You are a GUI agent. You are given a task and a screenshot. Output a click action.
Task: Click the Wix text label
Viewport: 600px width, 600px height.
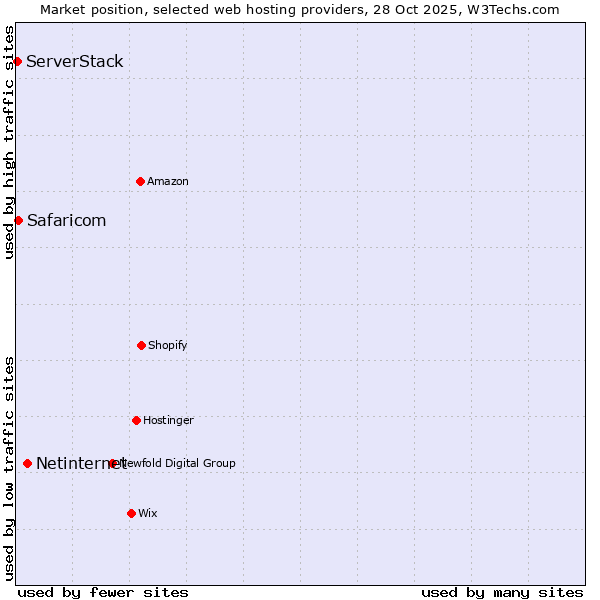click(x=148, y=513)
